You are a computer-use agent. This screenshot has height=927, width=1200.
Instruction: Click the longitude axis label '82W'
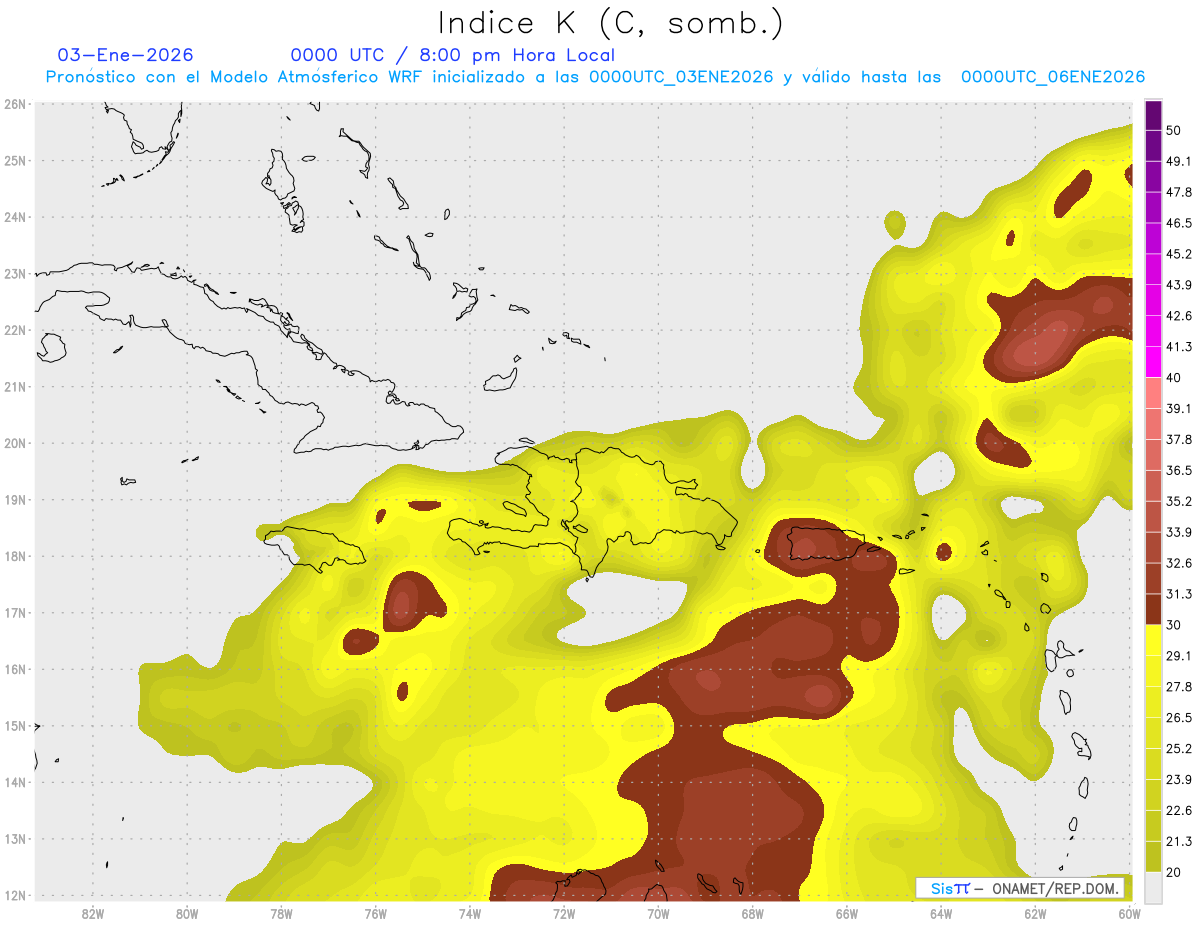tap(92, 913)
